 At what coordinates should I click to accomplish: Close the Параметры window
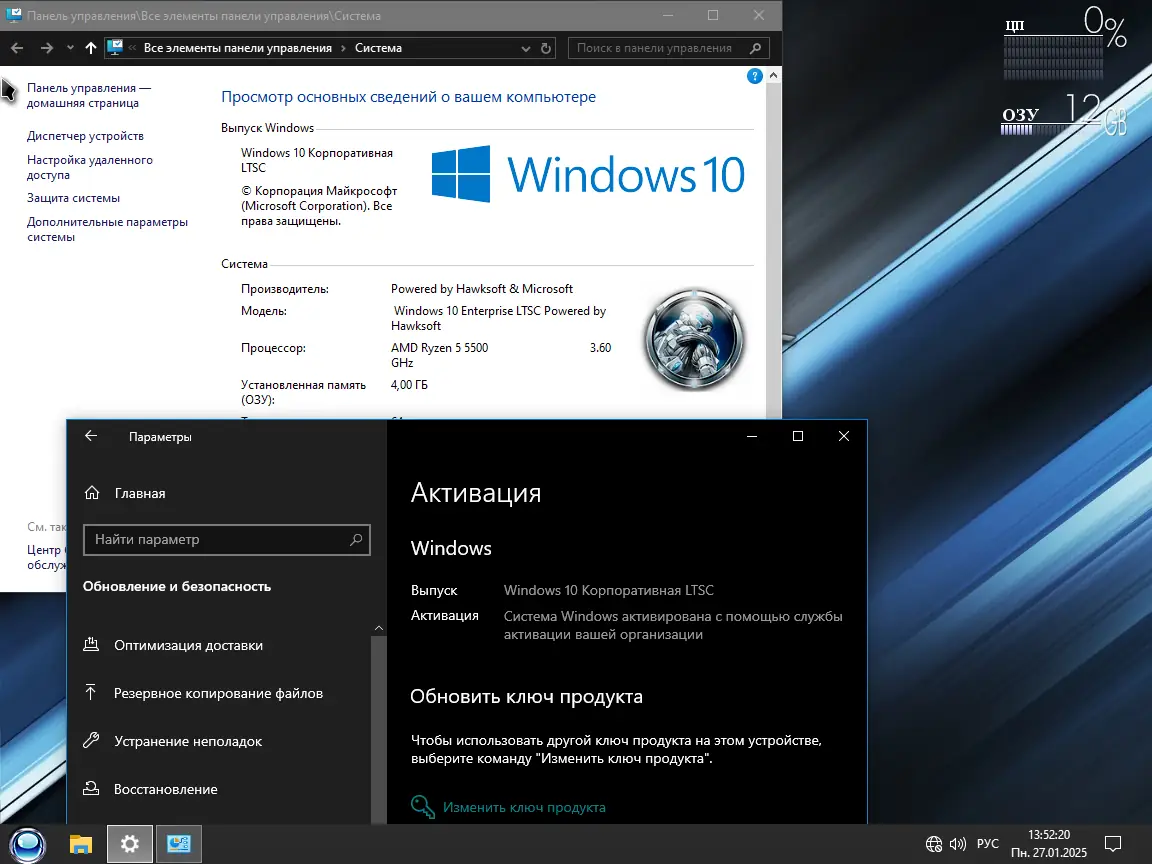[x=844, y=436]
